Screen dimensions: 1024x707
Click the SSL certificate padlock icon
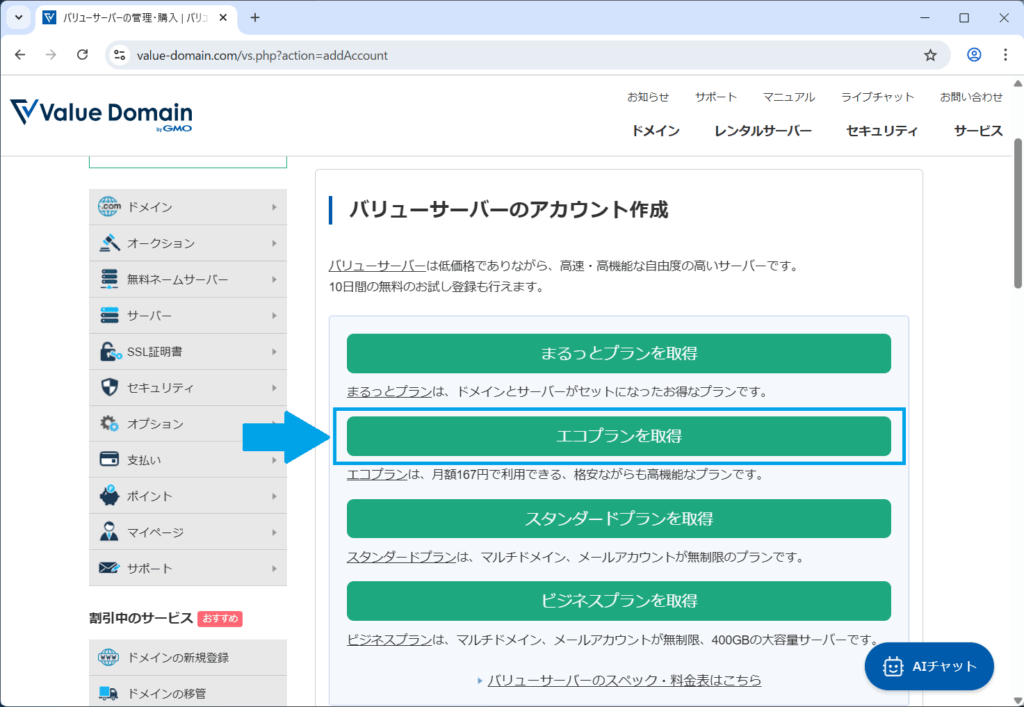pos(108,352)
